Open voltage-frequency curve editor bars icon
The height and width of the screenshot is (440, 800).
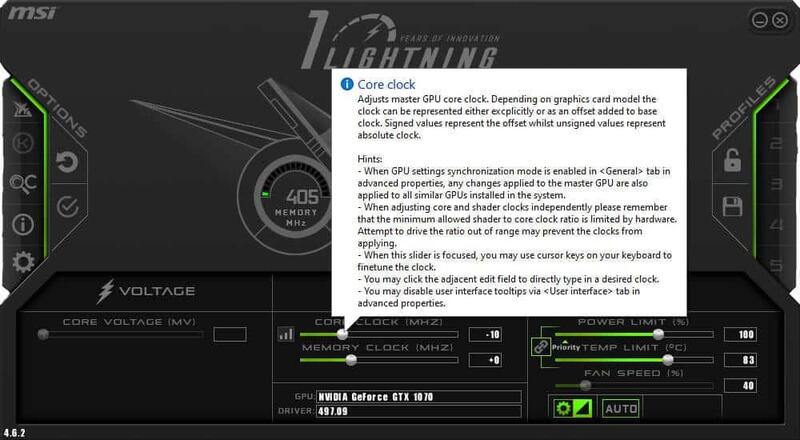click(x=286, y=334)
